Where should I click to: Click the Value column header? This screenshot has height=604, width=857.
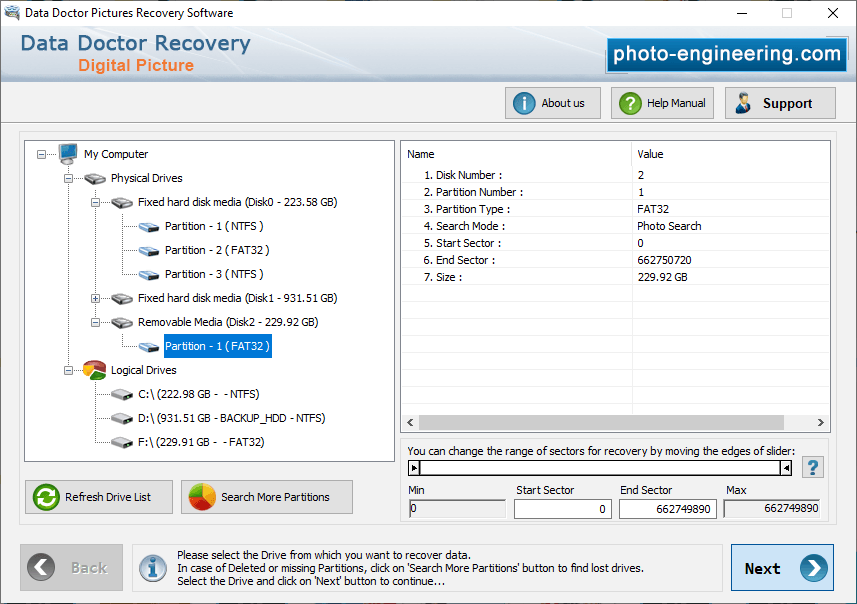click(731, 154)
